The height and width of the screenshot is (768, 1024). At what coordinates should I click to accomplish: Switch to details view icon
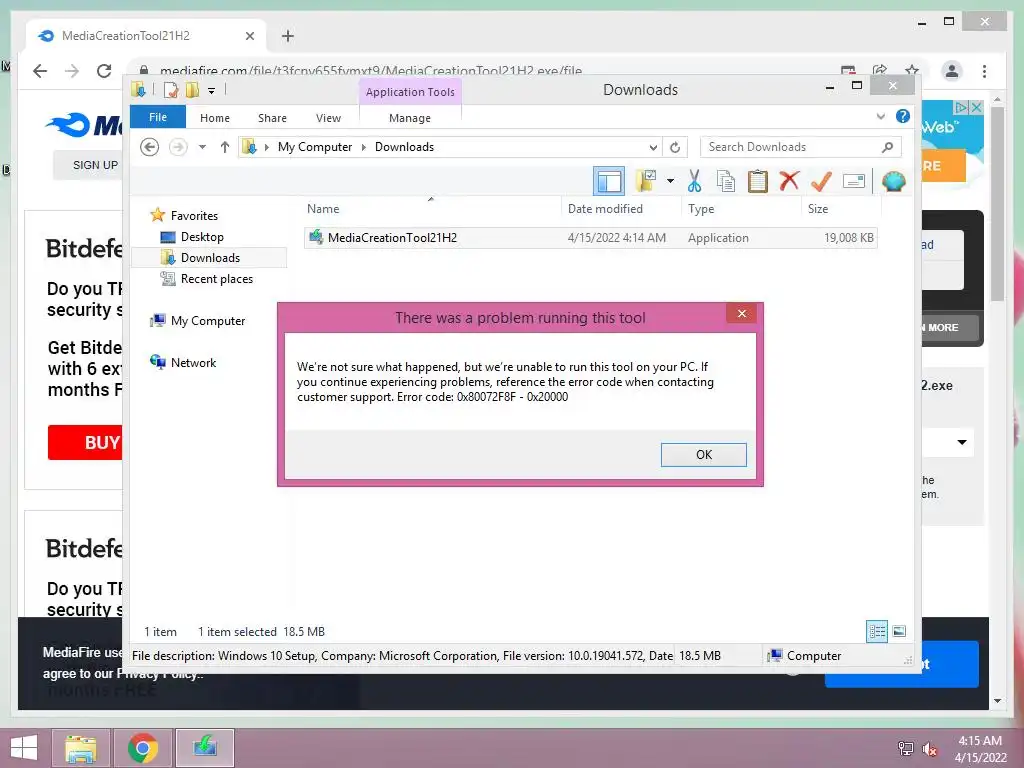[877, 631]
